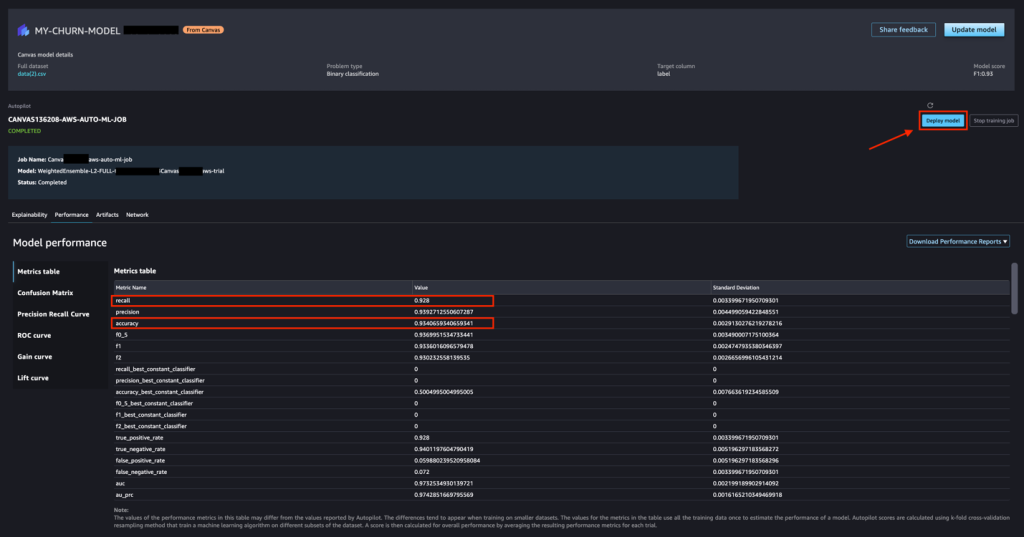Click the metrics table vertical scrollbar
Viewport: 1024px width, 537px height.
click(x=1014, y=287)
